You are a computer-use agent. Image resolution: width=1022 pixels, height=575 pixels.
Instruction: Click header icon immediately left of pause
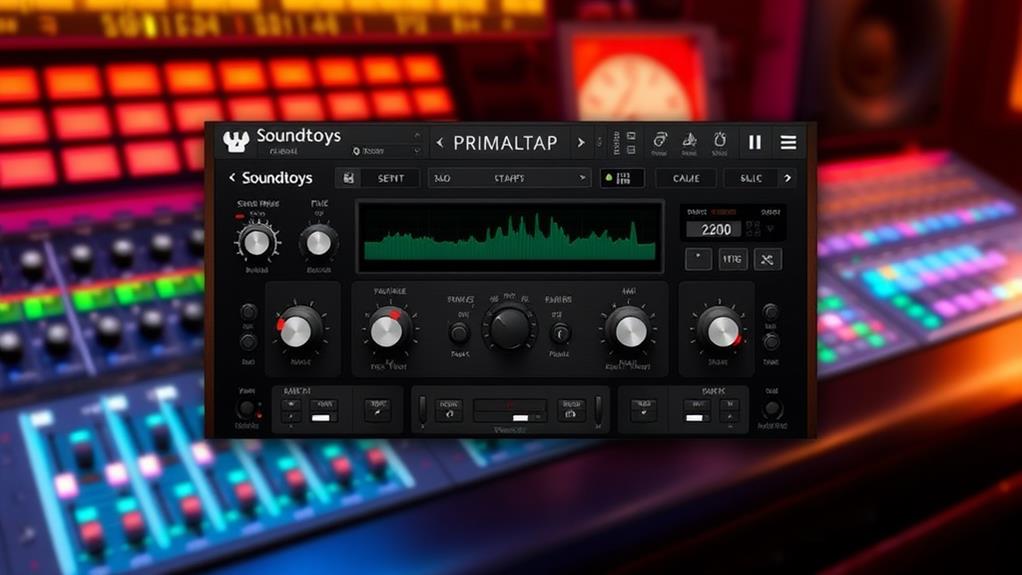tap(720, 143)
